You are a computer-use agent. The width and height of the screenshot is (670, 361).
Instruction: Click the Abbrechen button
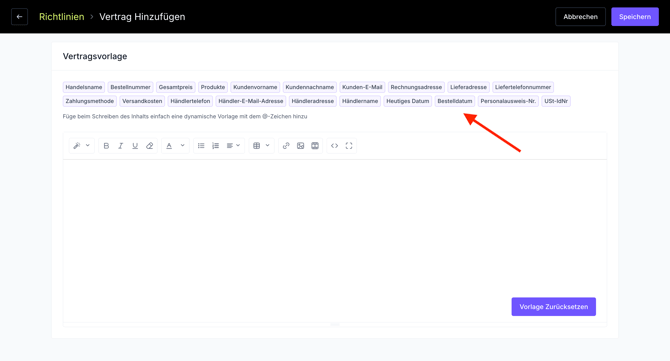pyautogui.click(x=580, y=17)
